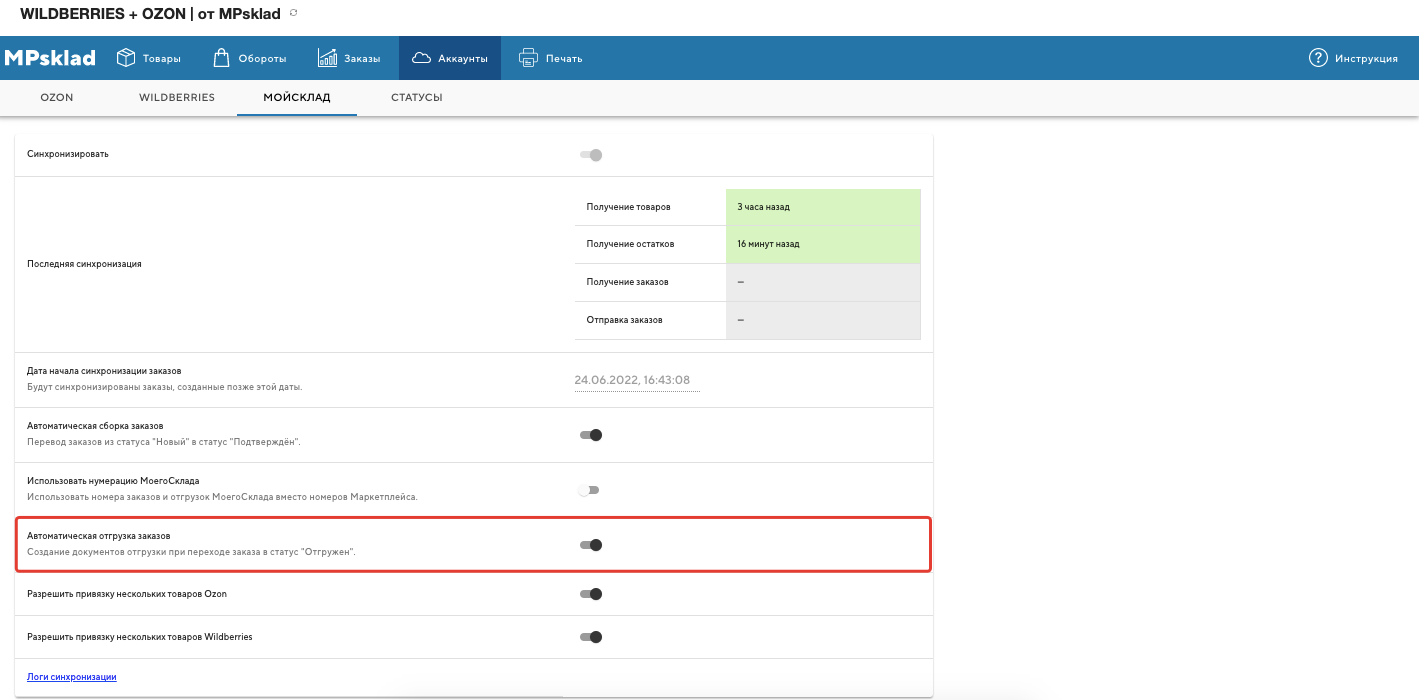Open the Обороты section
1419x700 pixels.
250,58
